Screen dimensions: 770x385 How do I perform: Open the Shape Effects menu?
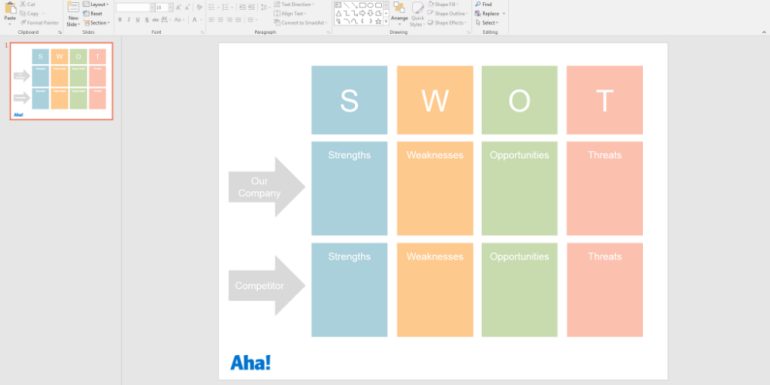tap(446, 23)
